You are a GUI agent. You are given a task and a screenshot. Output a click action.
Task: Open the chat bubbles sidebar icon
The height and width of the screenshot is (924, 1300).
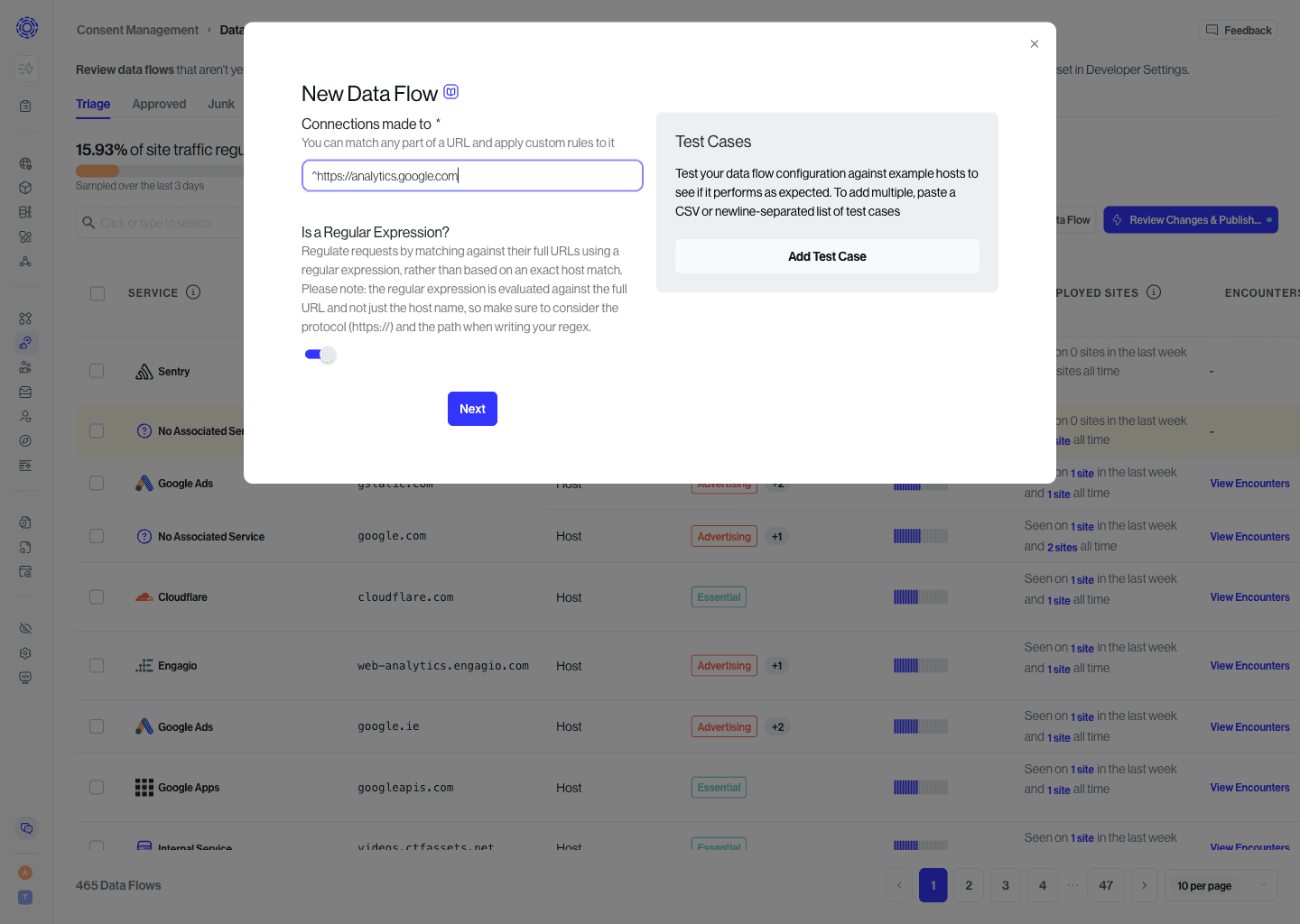pos(26,828)
